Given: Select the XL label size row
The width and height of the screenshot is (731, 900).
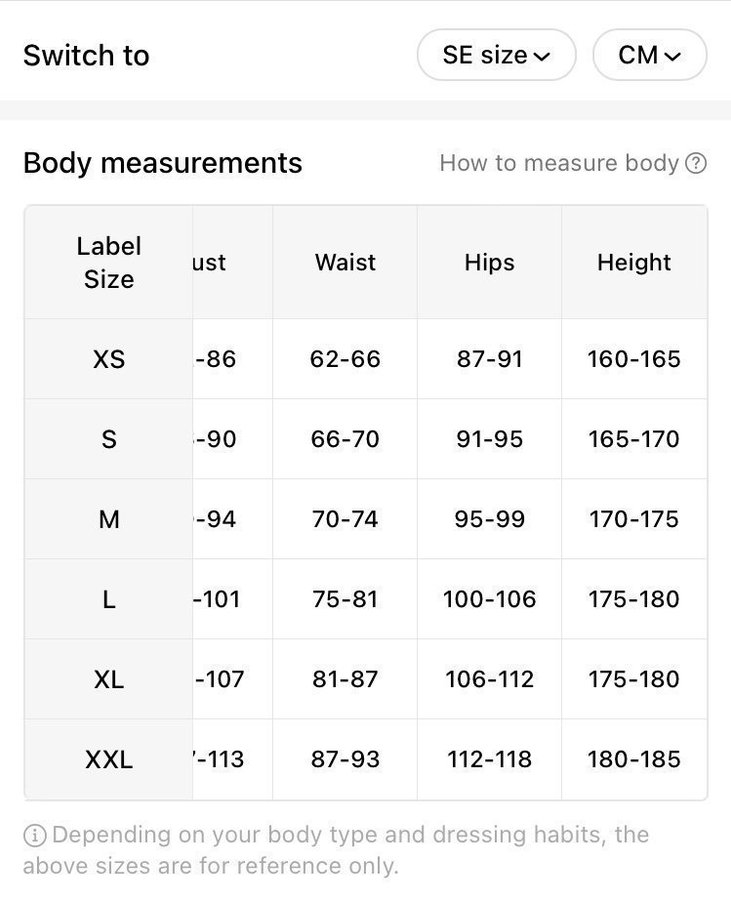Looking at the screenshot, I should pos(109,679).
